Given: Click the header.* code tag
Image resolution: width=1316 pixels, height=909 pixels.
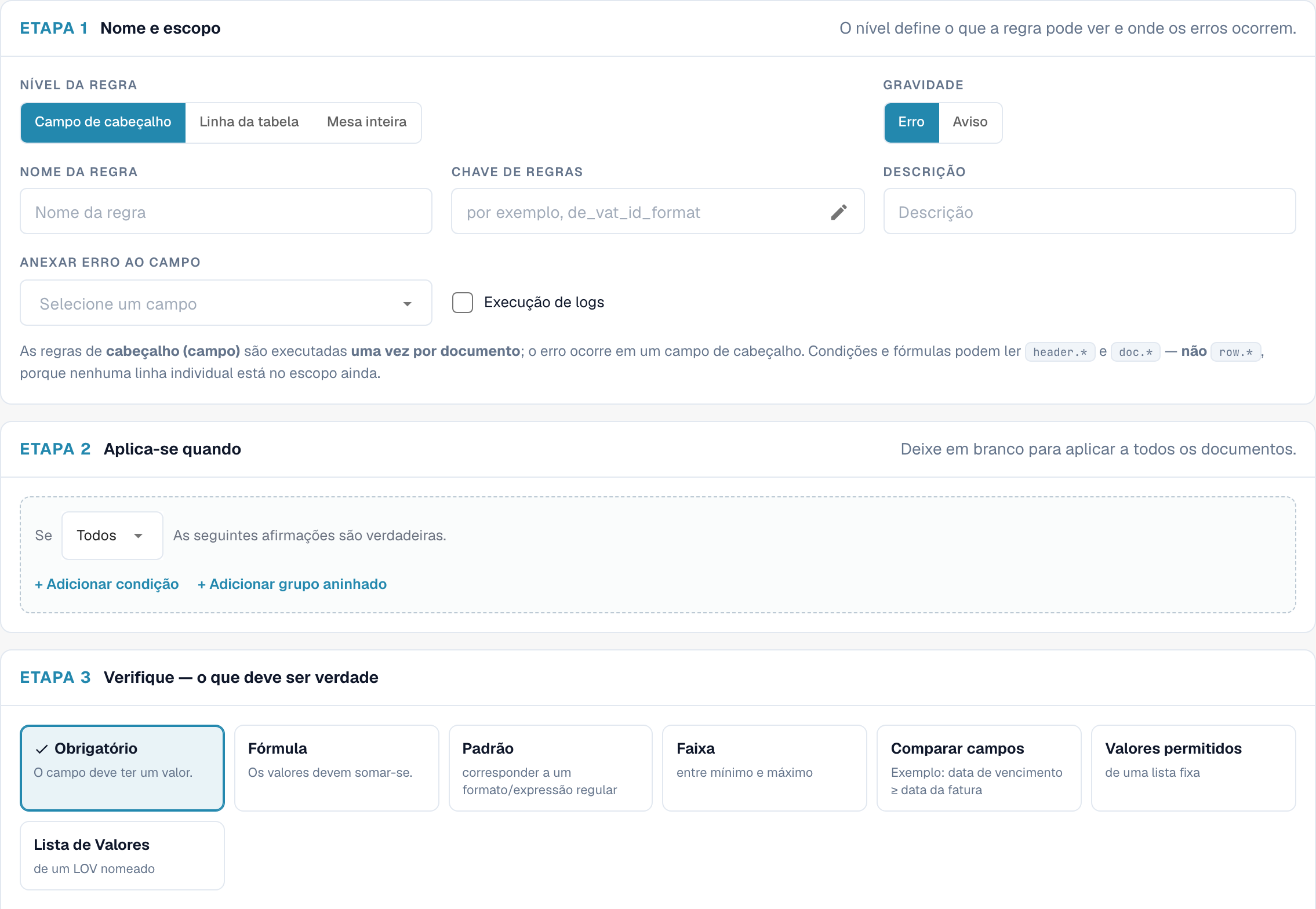Looking at the screenshot, I should (x=1060, y=352).
